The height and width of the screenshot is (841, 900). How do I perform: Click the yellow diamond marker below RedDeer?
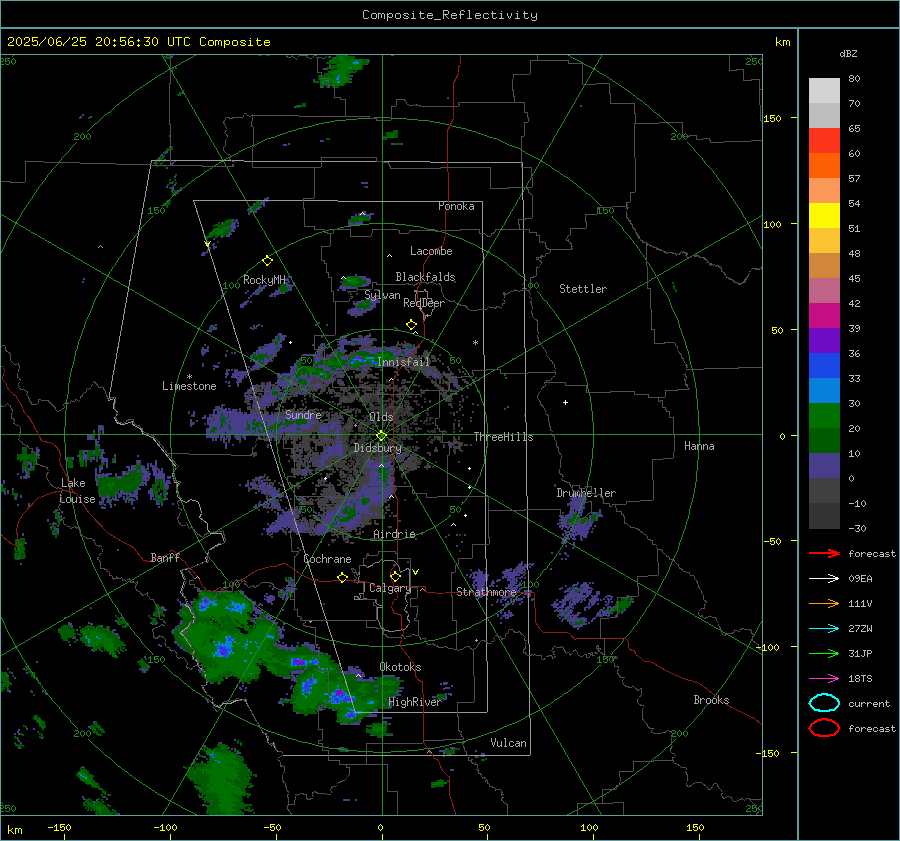click(411, 325)
